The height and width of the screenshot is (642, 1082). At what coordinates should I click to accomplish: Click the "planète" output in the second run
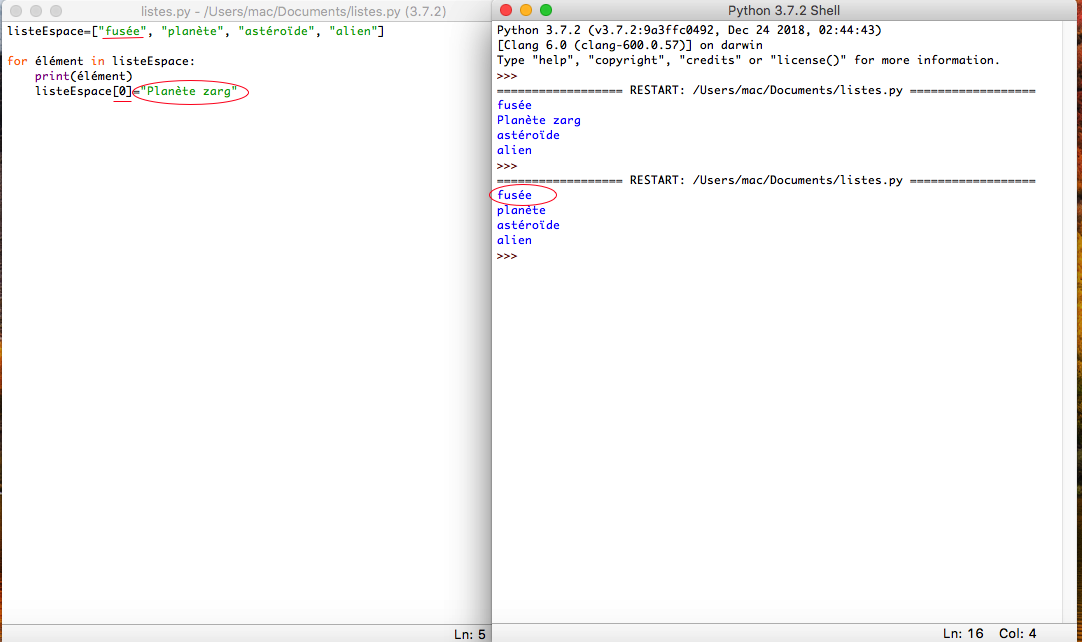tap(521, 211)
